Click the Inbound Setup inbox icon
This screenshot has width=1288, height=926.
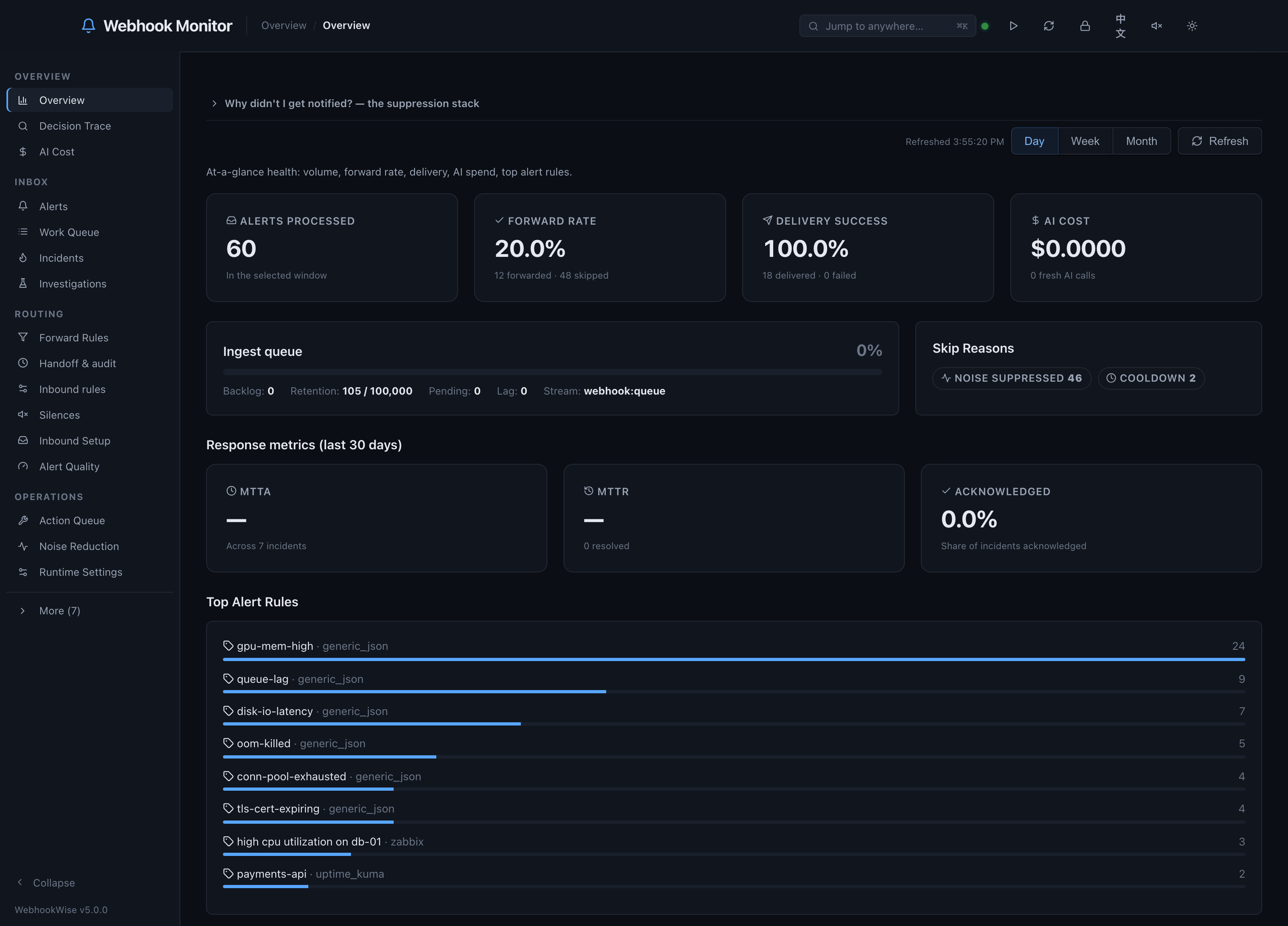(23, 440)
